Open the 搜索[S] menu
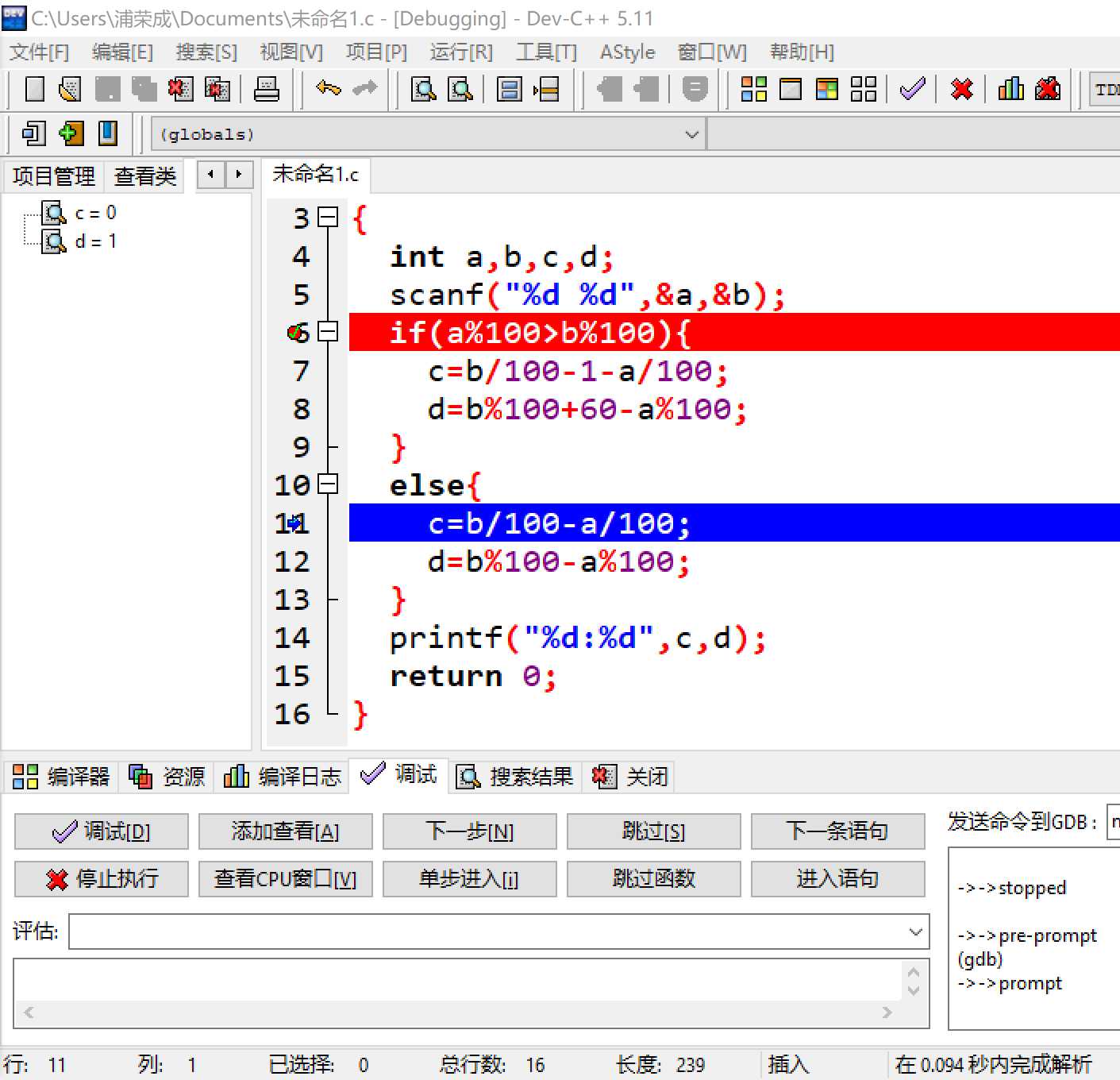 tap(206, 52)
